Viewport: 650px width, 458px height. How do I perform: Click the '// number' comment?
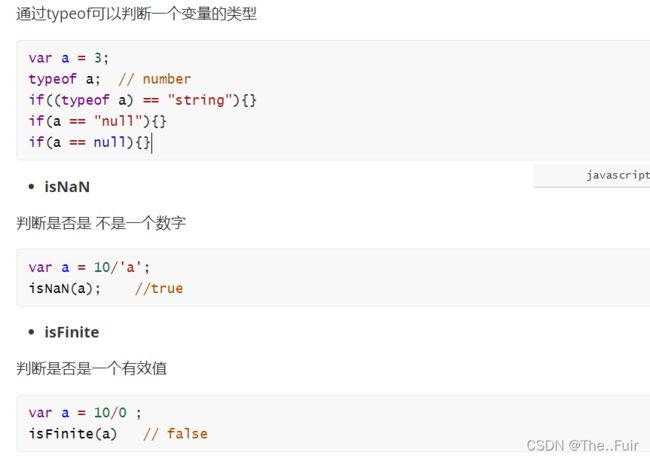click(x=155, y=79)
